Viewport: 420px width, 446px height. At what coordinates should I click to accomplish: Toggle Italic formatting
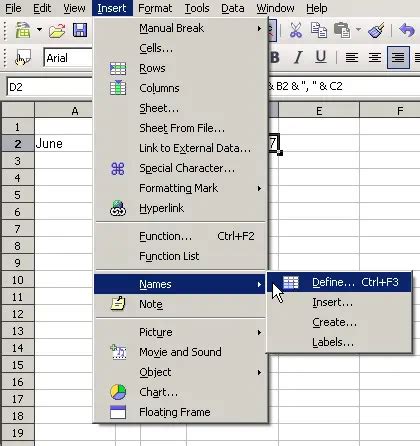pos(298,58)
